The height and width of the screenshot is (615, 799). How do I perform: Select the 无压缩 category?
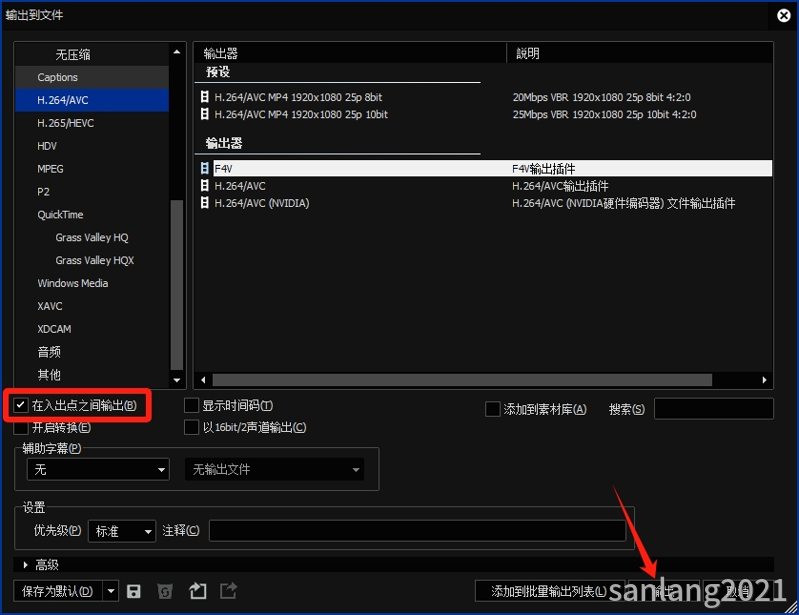[x=92, y=55]
